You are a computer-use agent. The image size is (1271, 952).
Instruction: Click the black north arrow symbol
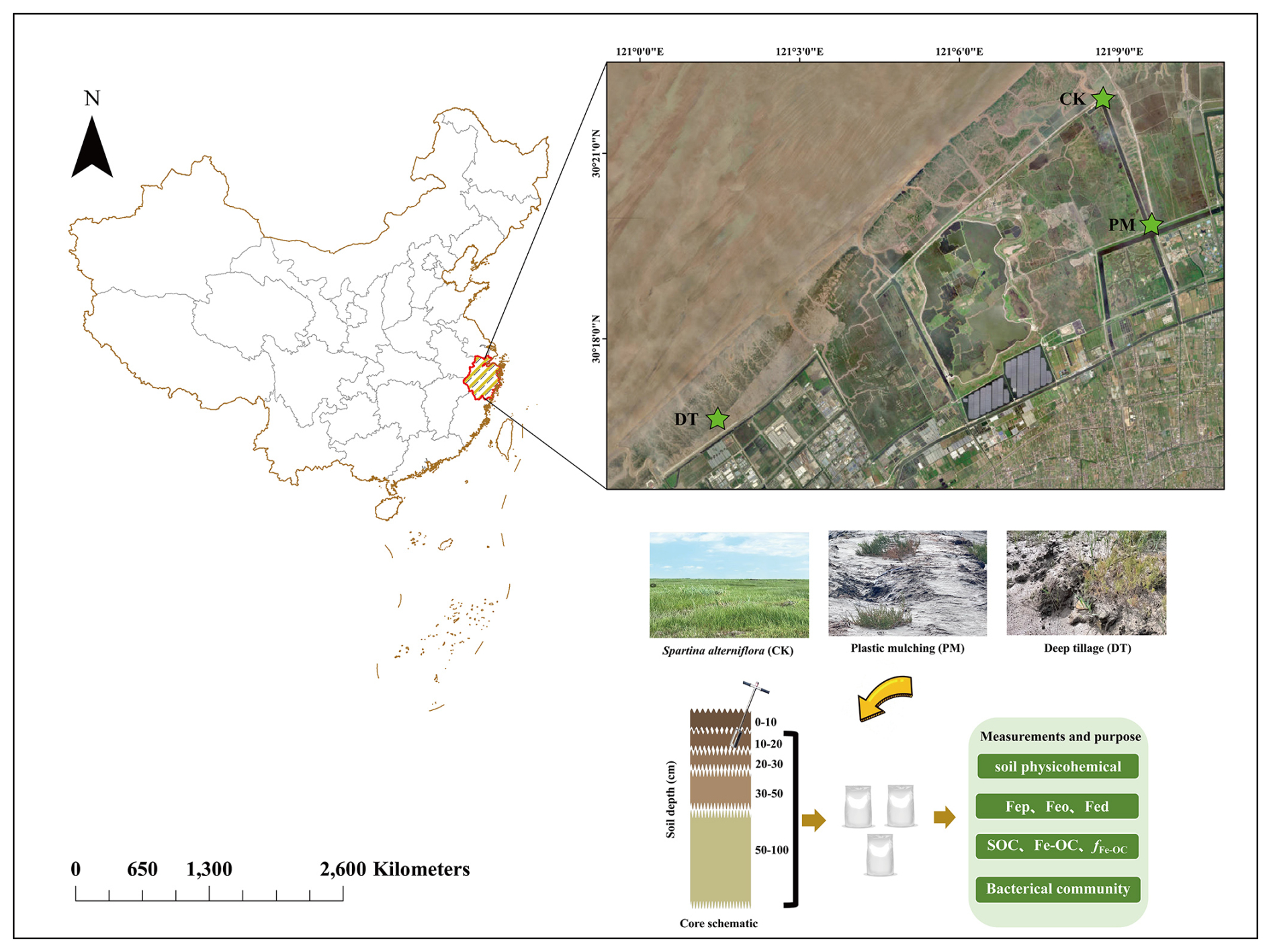tap(92, 146)
